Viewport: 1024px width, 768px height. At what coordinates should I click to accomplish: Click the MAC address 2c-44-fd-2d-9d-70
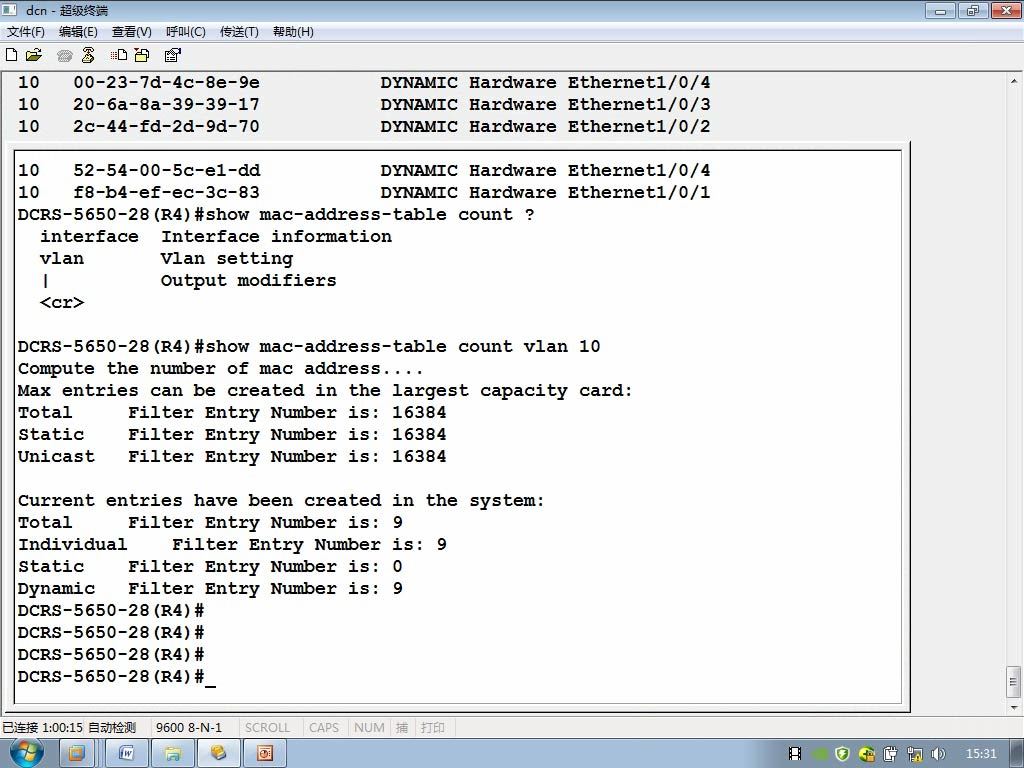pos(167,126)
